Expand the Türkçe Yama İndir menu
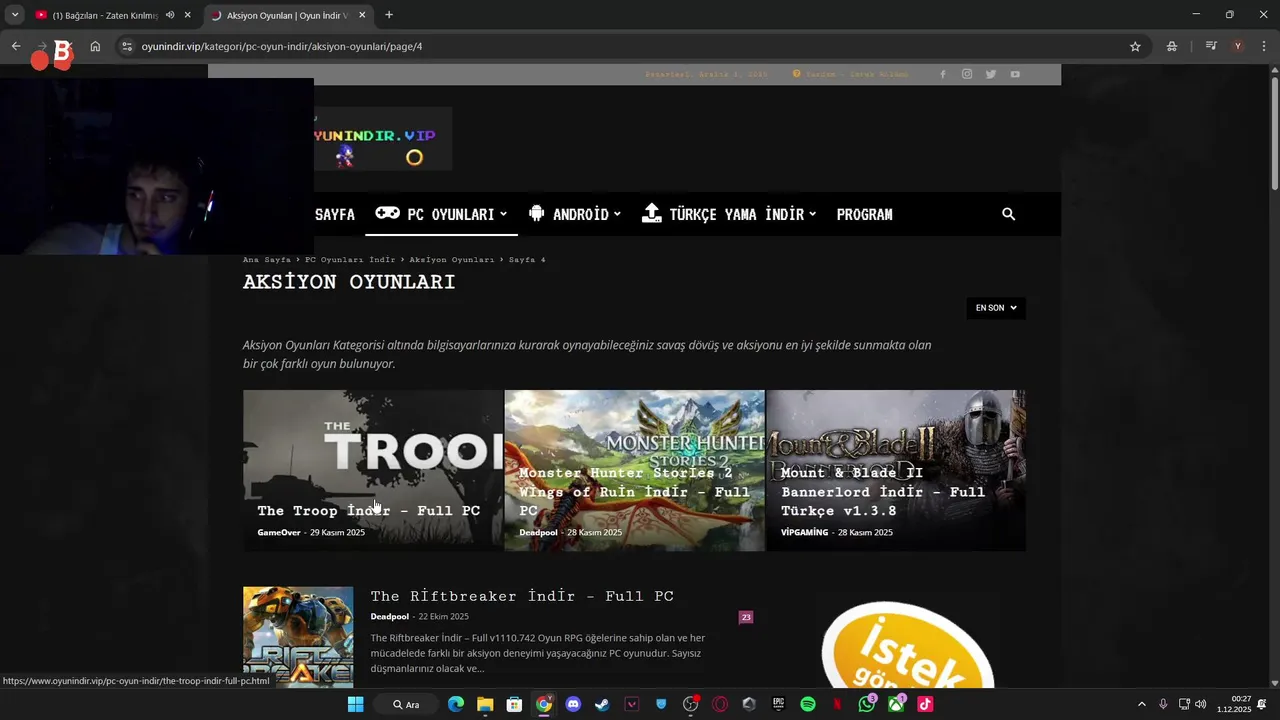 [x=729, y=214]
